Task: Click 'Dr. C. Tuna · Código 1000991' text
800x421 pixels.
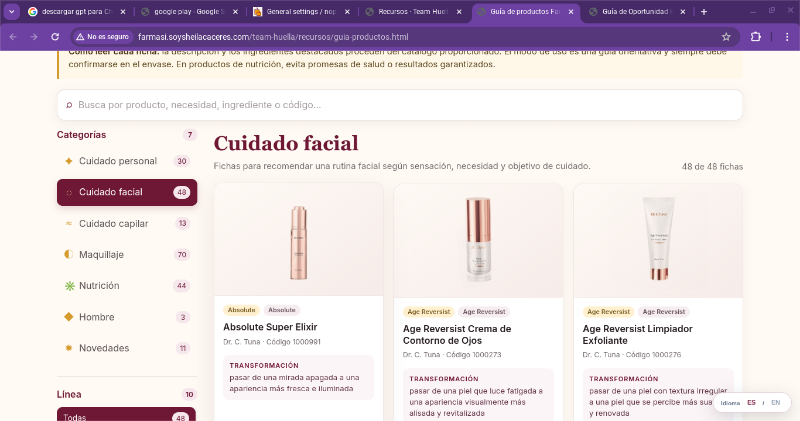Action: [x=272, y=342]
